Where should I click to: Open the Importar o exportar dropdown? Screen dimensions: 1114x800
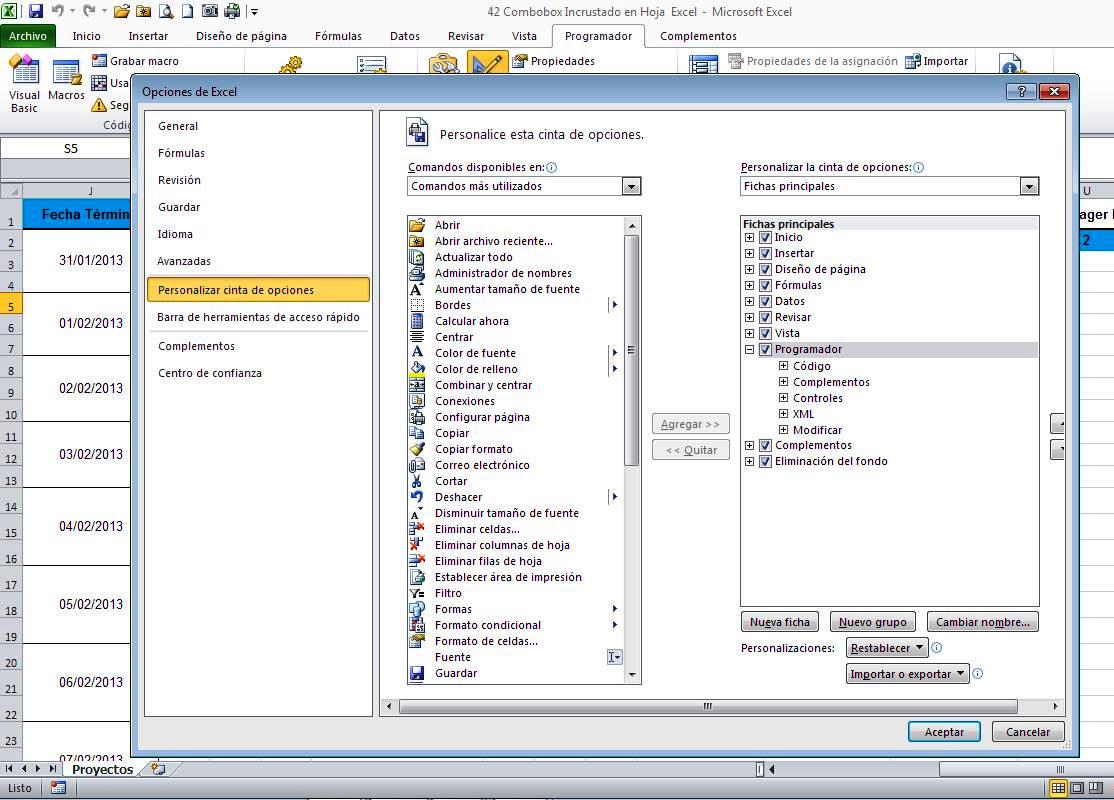pos(907,674)
